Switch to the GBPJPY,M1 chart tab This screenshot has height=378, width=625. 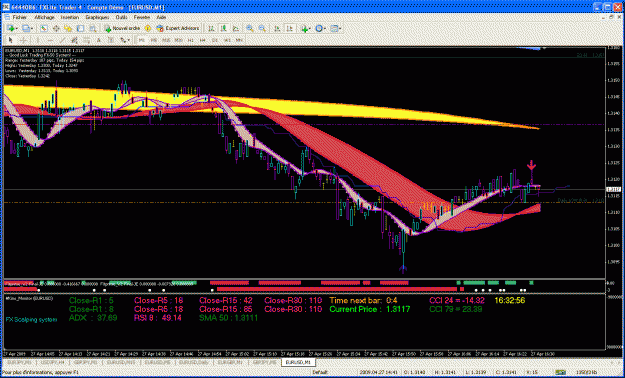[x=85, y=362]
